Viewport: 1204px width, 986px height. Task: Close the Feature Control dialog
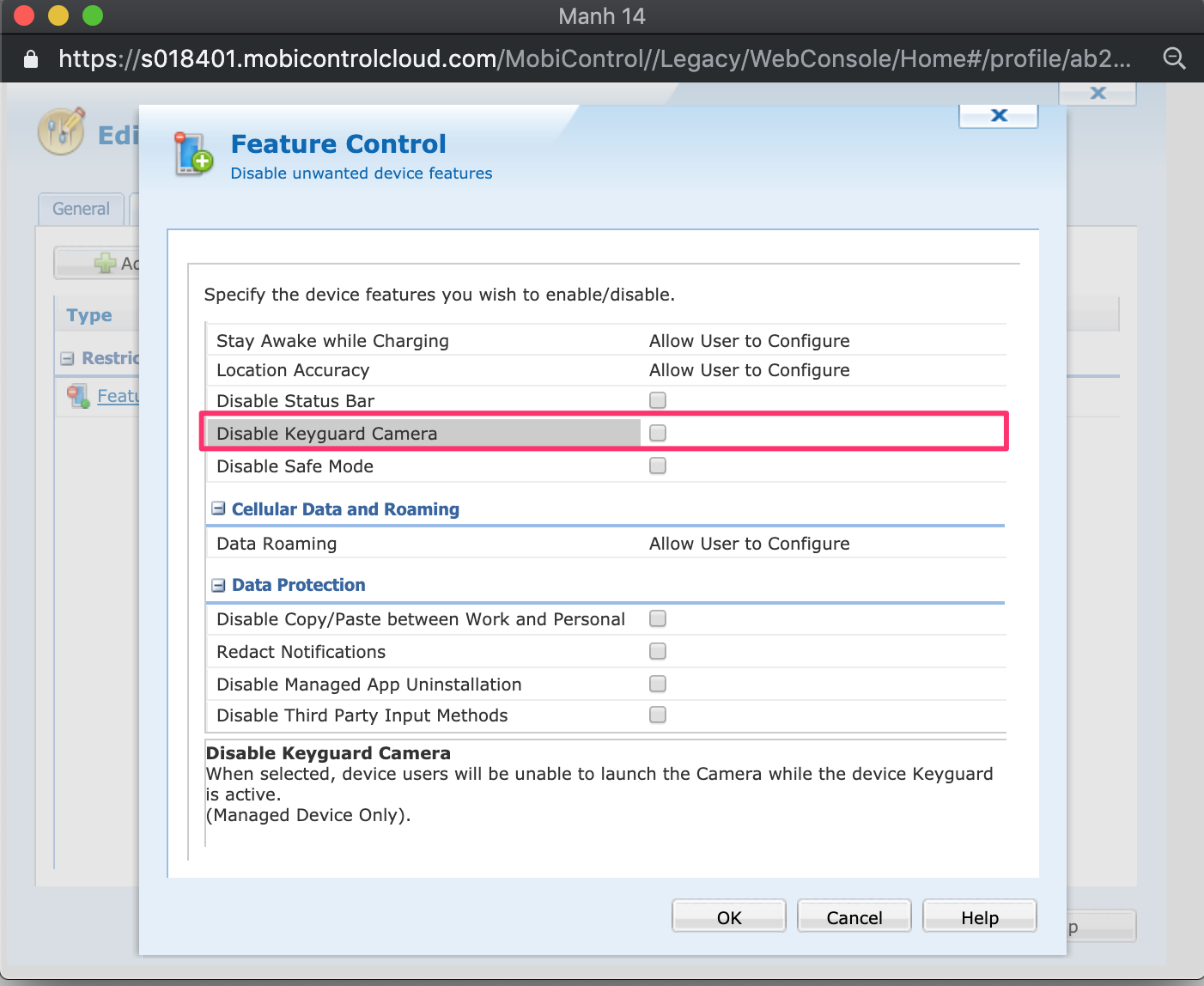998,115
